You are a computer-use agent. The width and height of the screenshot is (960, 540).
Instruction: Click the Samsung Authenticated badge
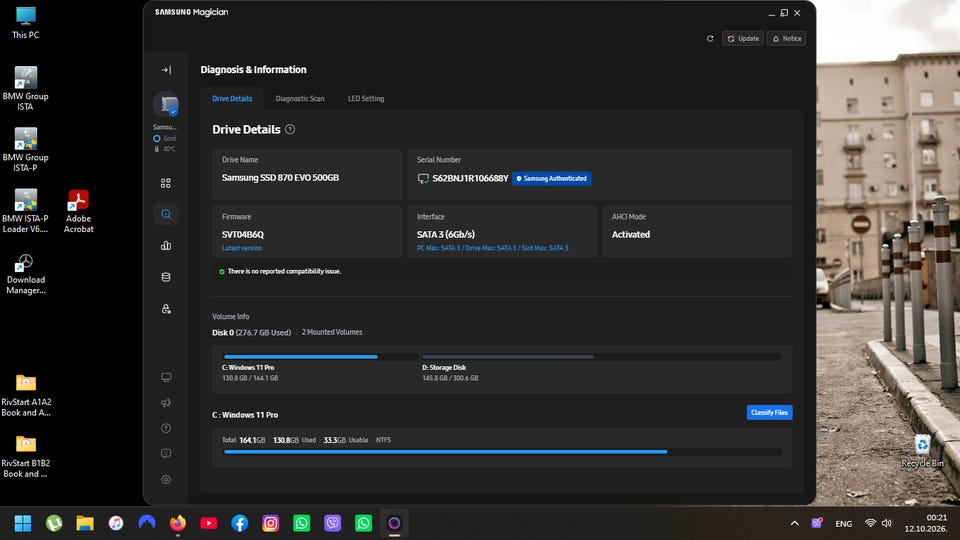pyautogui.click(x=552, y=179)
